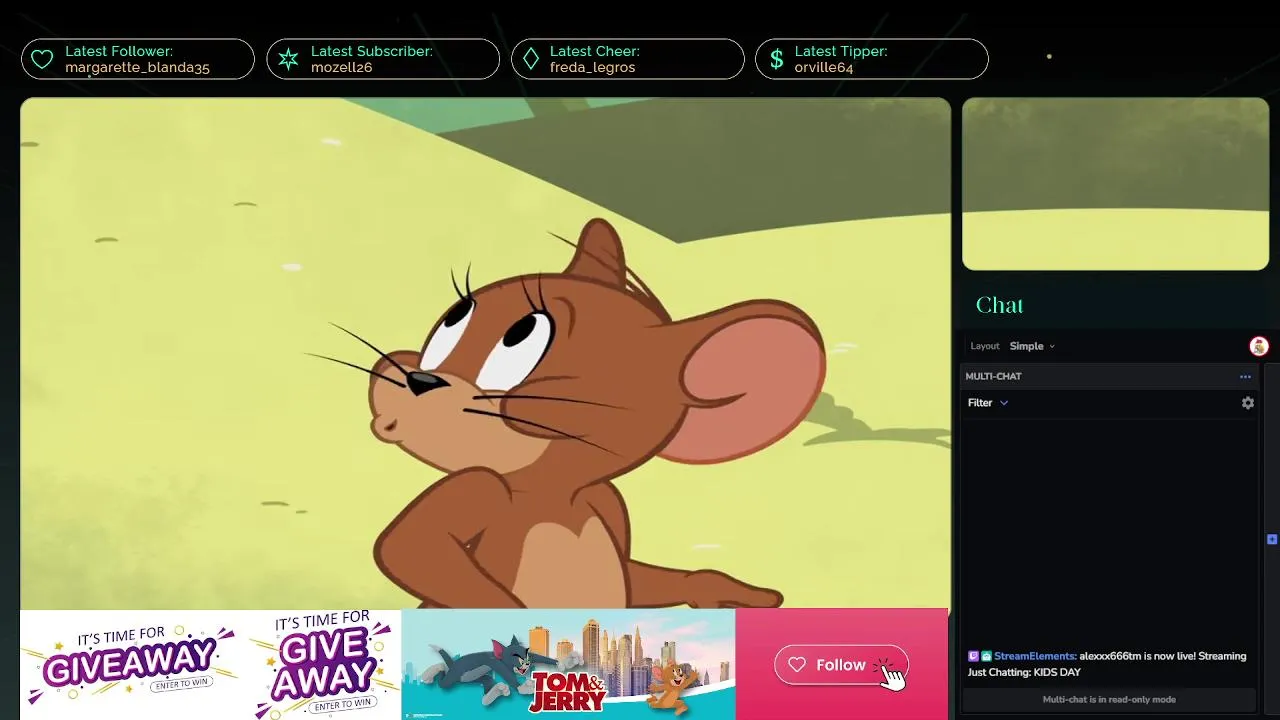Click the small webcam preview above Chat
Image resolution: width=1280 pixels, height=720 pixels.
tap(1115, 184)
